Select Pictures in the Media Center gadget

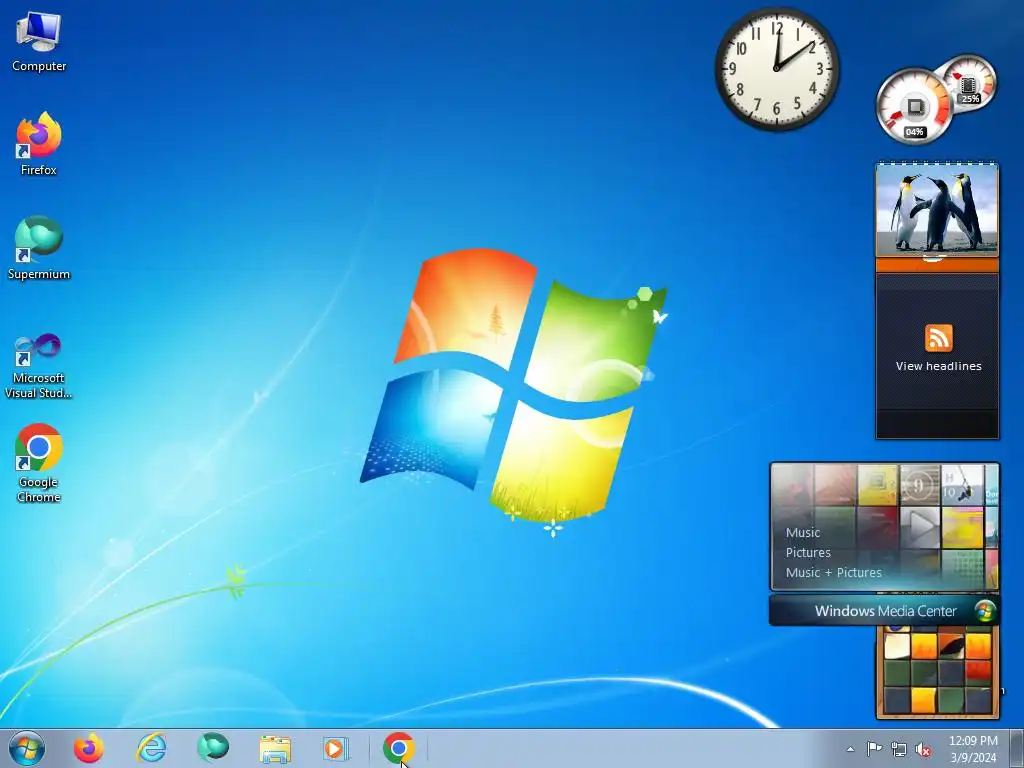[x=808, y=552]
